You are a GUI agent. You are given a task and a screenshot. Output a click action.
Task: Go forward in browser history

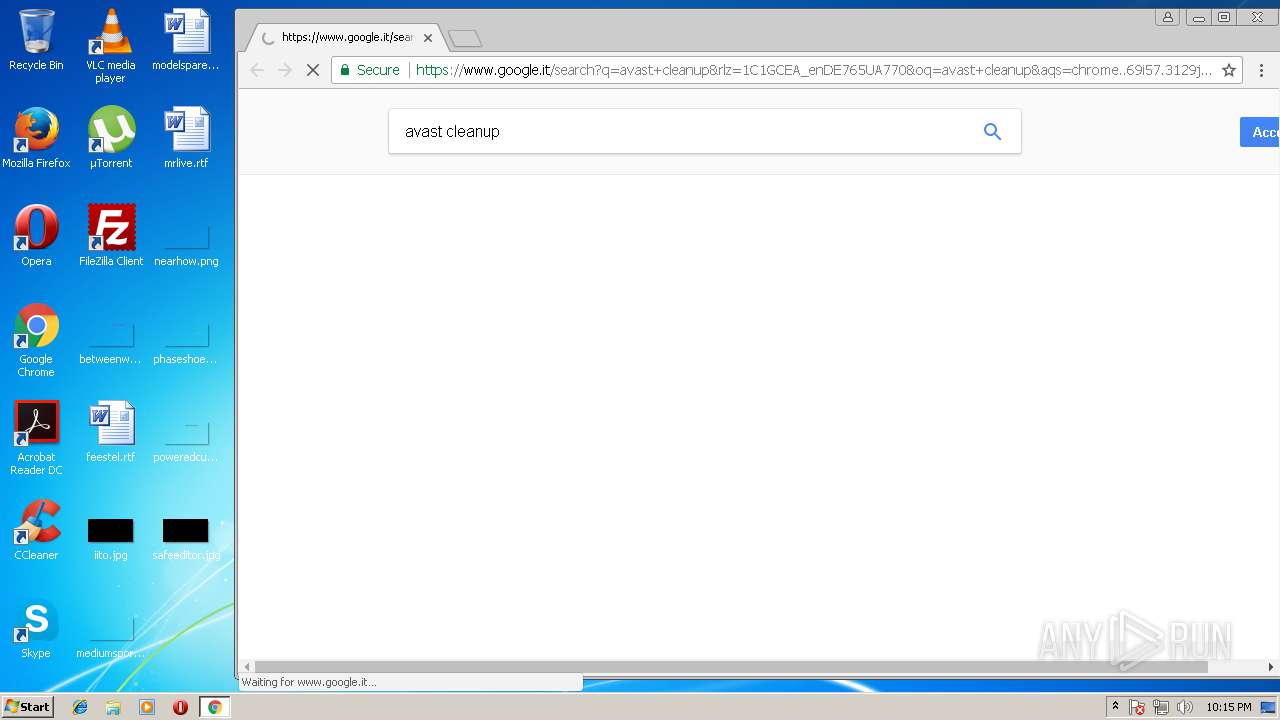click(285, 70)
